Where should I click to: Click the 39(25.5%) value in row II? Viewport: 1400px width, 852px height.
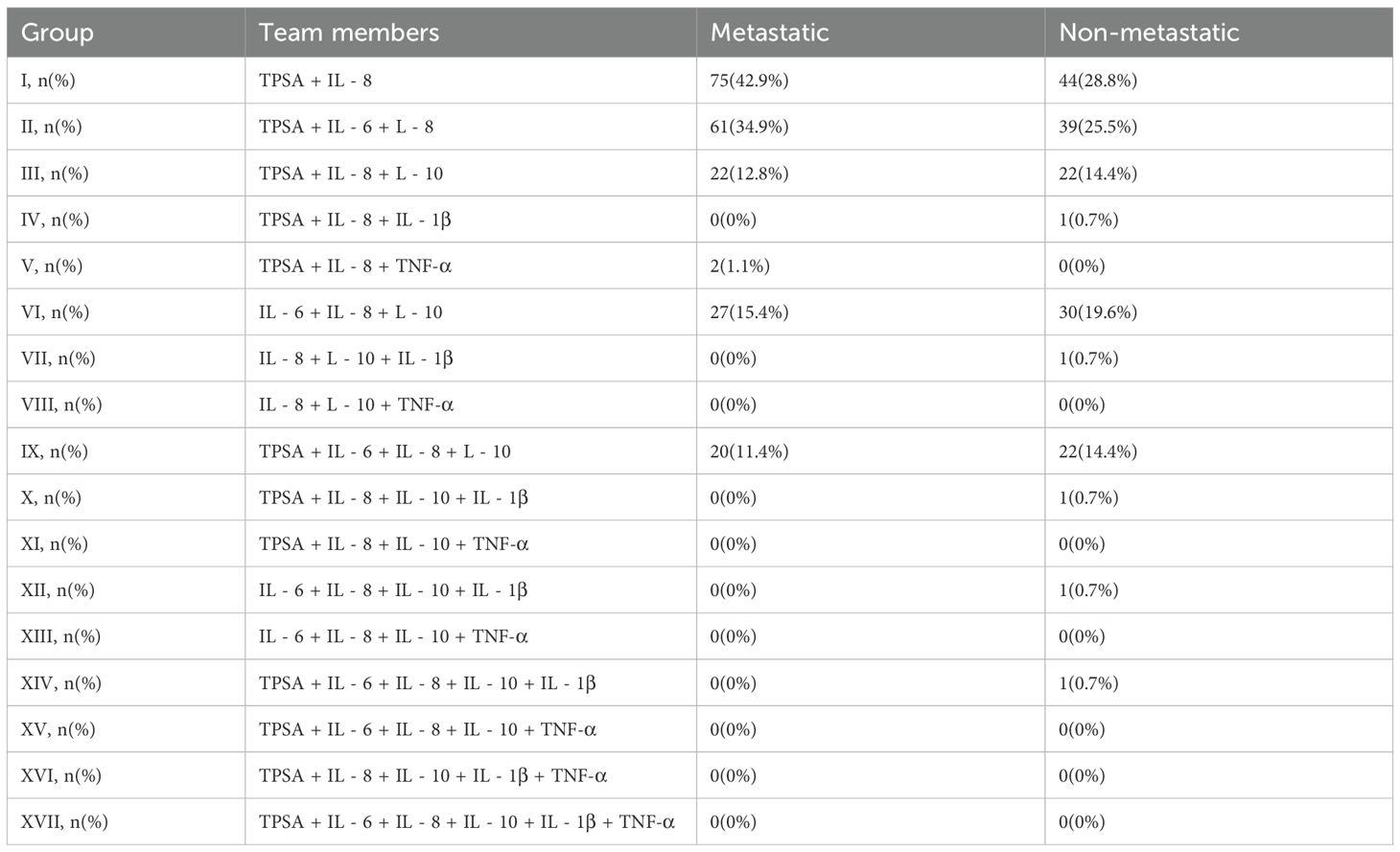1098,127
